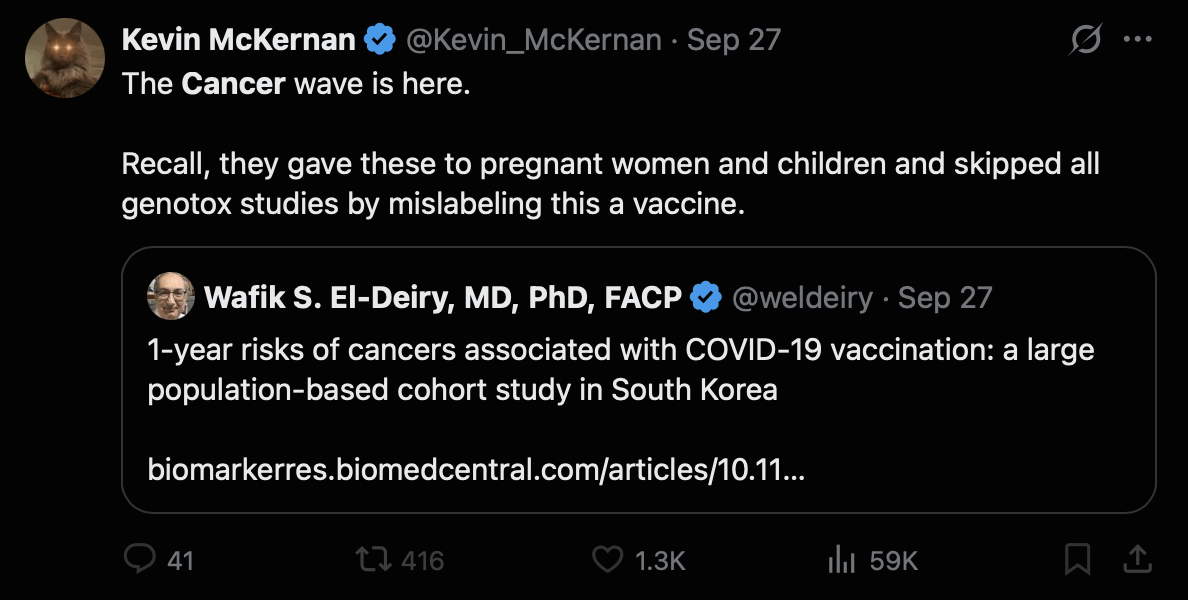Open Wafik El-Deiry's small avatar
This screenshot has height=600, width=1188.
pyautogui.click(x=171, y=297)
